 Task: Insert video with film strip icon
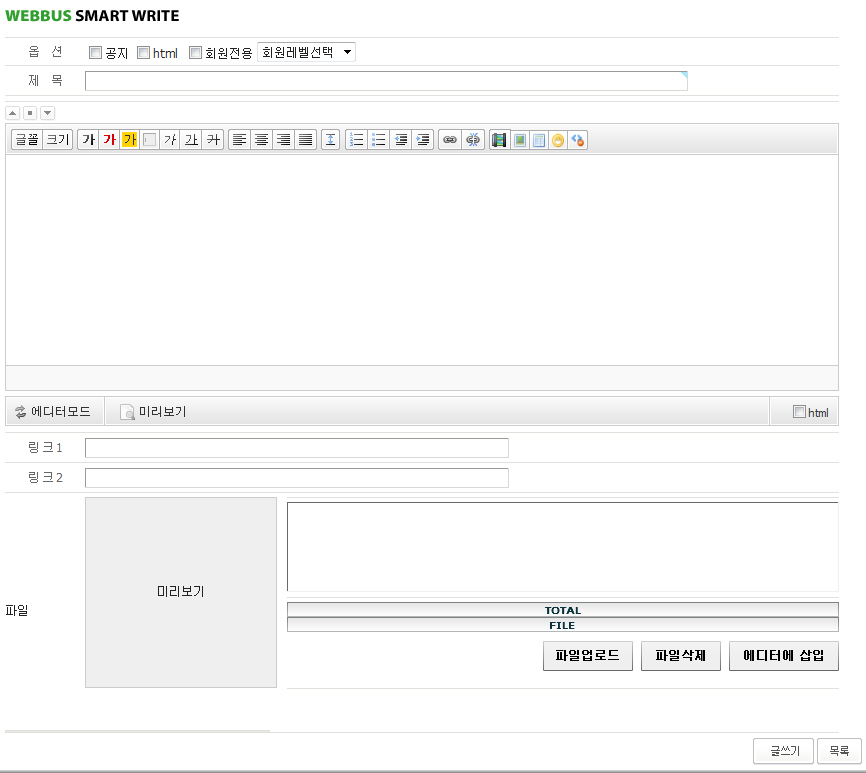click(x=499, y=140)
